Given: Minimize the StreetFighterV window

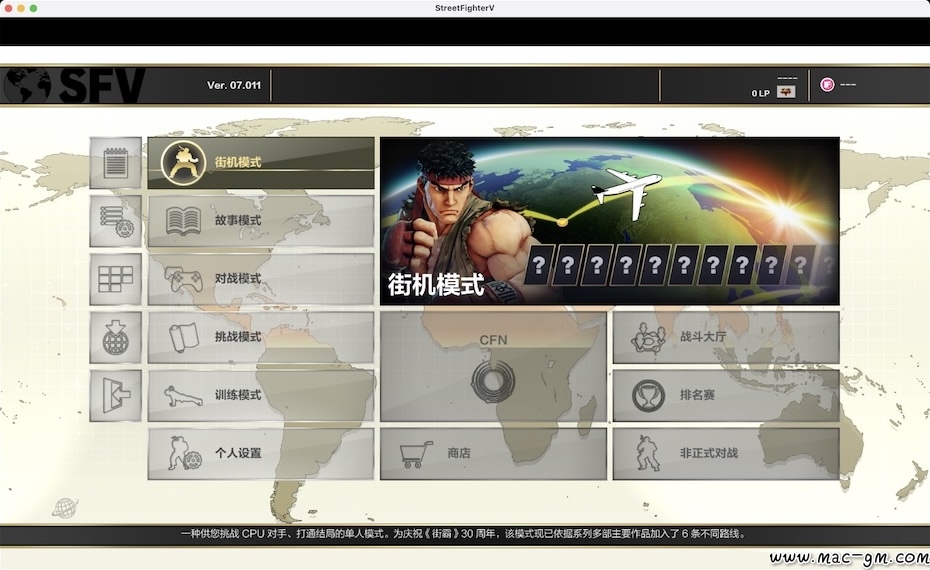Looking at the screenshot, I should [21, 8].
